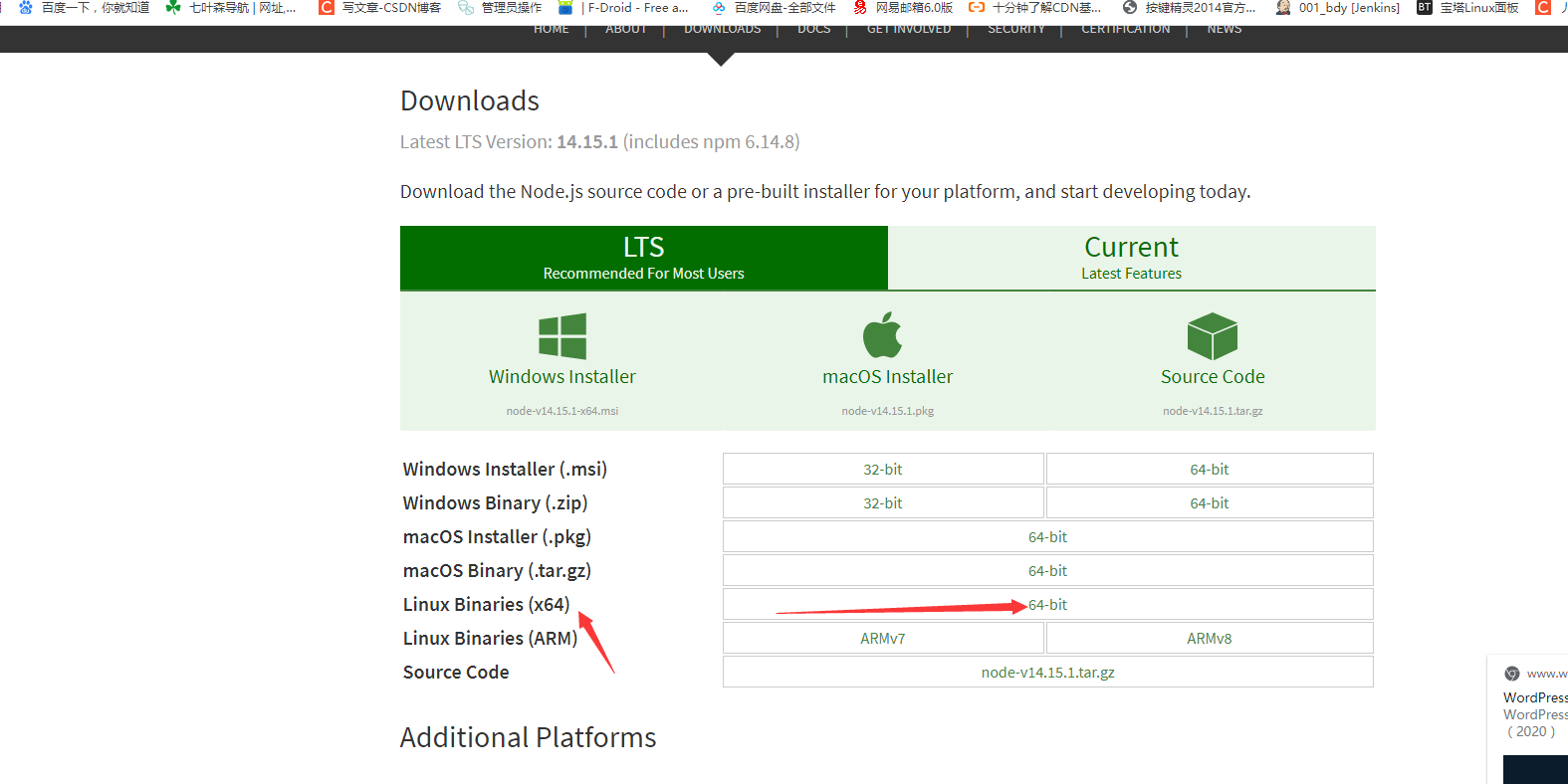Image resolution: width=1568 pixels, height=784 pixels.
Task: Download macOS Binary (.tar.gz) 64-bit
Action: tap(1048, 570)
